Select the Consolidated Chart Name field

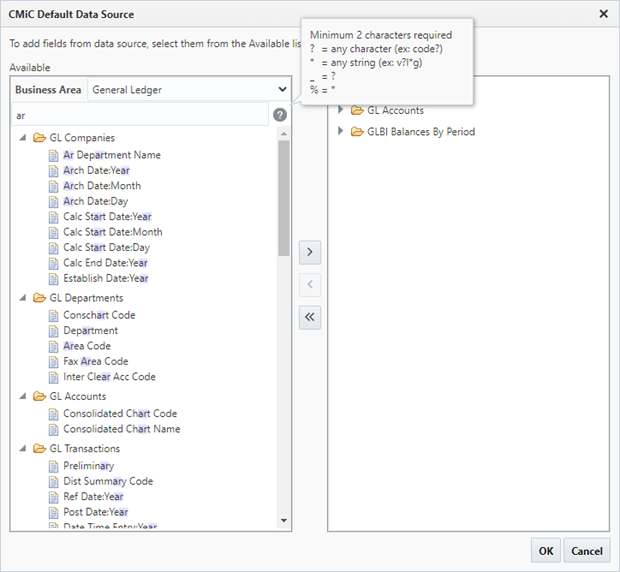[122, 429]
